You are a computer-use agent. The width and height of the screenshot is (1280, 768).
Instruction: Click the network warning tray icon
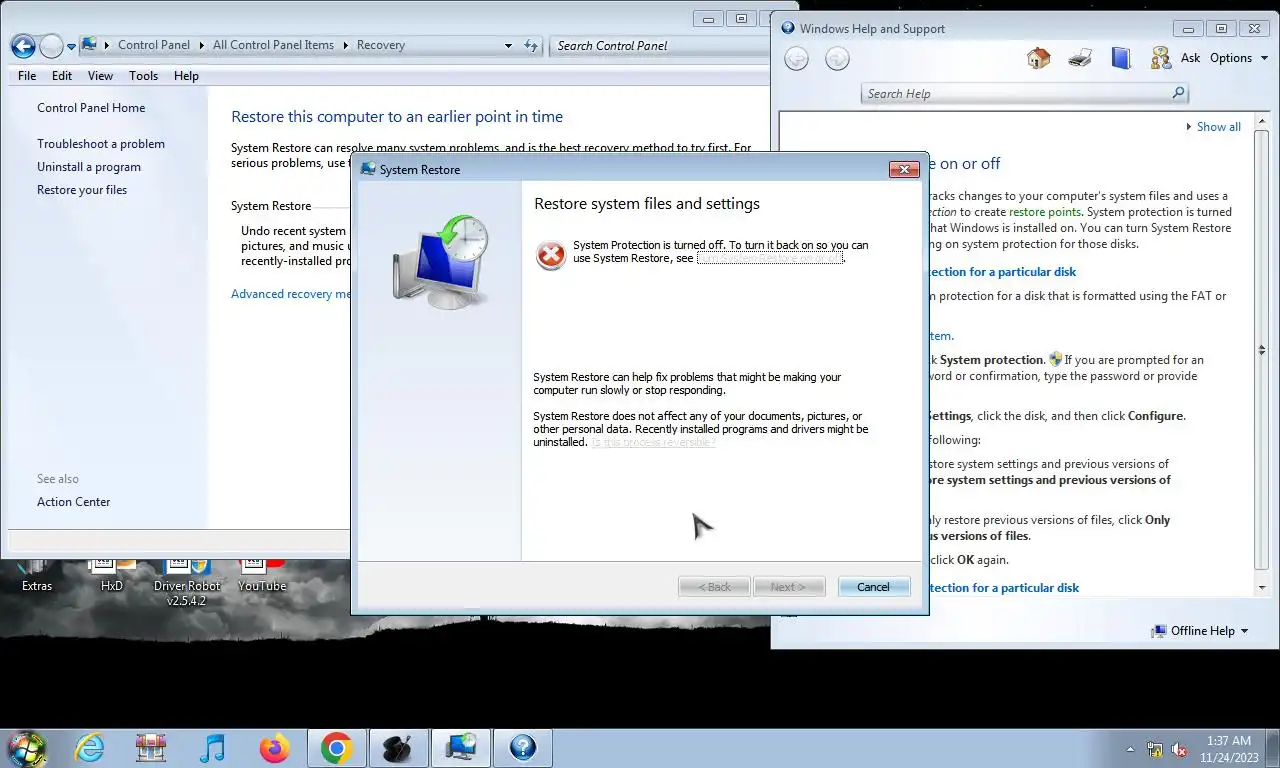click(1155, 749)
